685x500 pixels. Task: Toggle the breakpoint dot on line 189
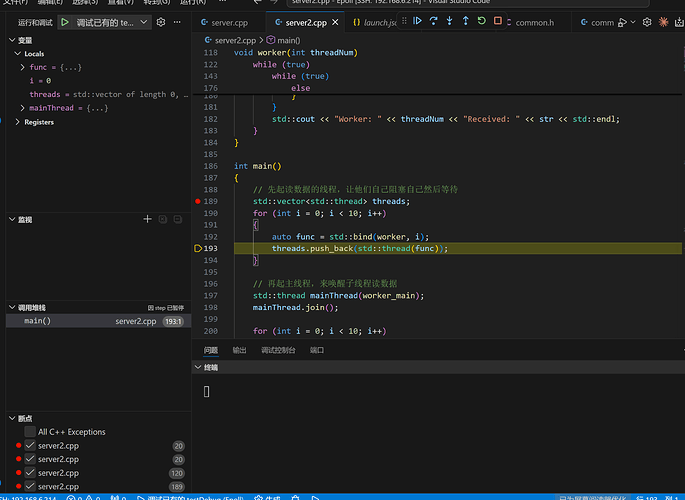click(x=197, y=201)
